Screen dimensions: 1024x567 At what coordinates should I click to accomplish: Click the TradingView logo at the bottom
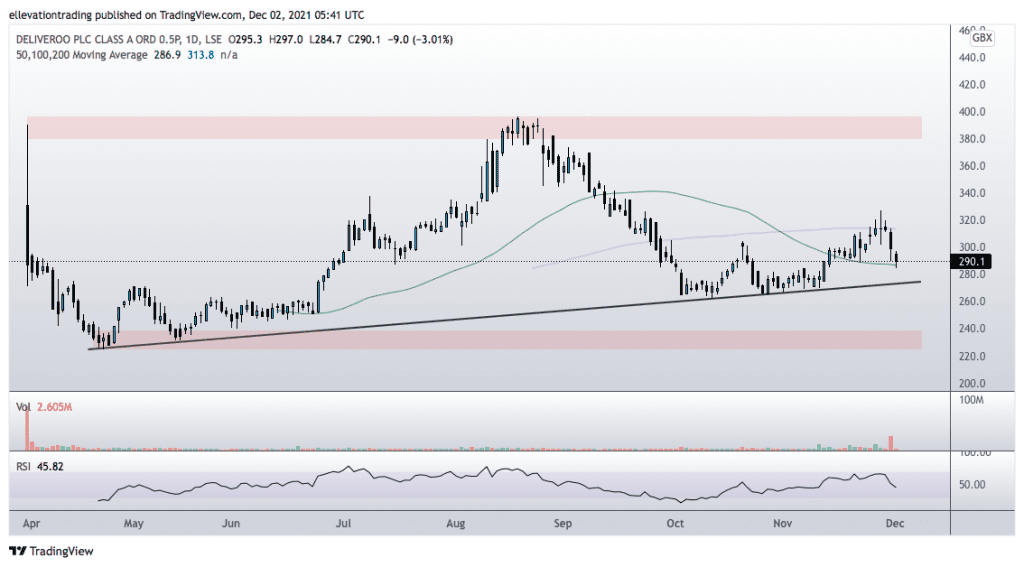pyautogui.click(x=52, y=551)
